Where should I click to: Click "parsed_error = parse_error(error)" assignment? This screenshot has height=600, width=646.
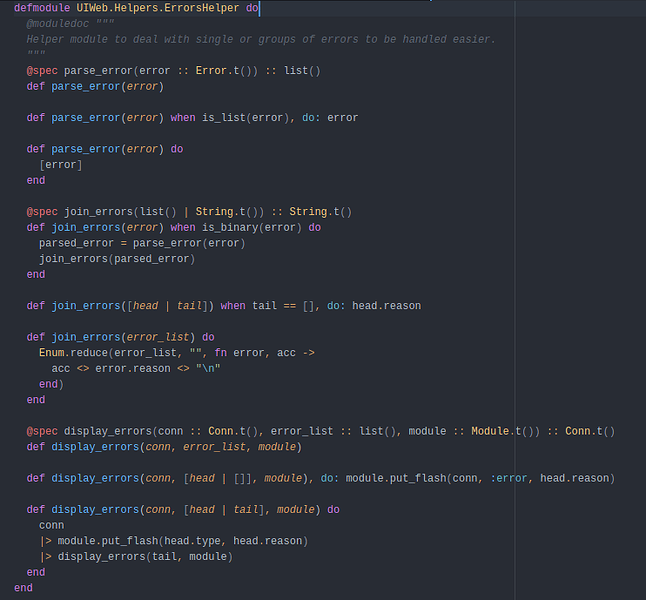point(142,243)
